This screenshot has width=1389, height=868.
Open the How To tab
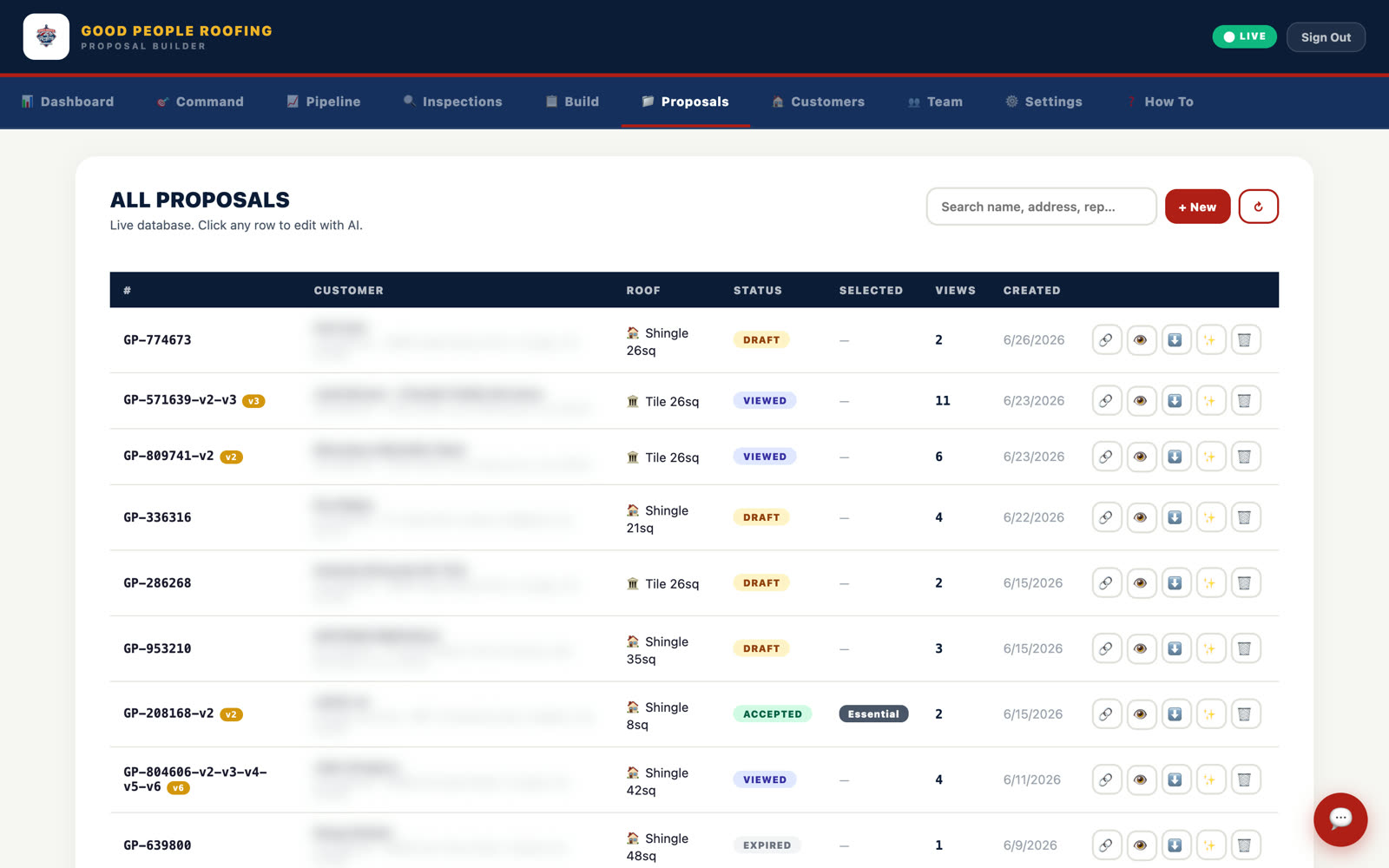click(x=1160, y=102)
